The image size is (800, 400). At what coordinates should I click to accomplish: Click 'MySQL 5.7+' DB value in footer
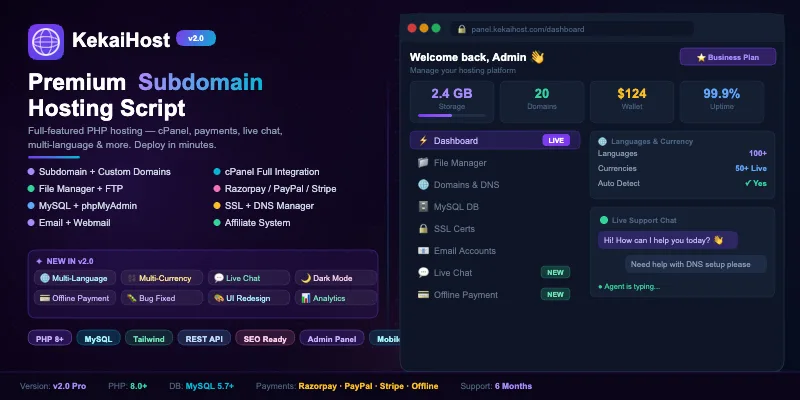point(210,386)
